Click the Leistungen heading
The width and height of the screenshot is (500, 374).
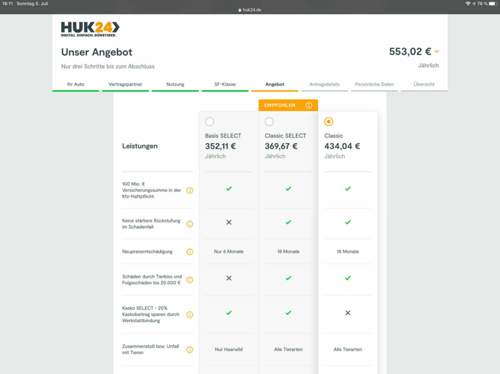(x=140, y=146)
